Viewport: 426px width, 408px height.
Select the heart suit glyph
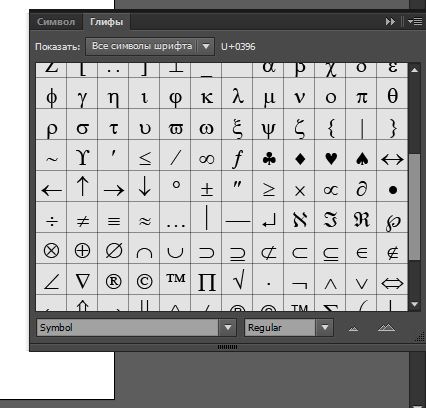(331, 156)
